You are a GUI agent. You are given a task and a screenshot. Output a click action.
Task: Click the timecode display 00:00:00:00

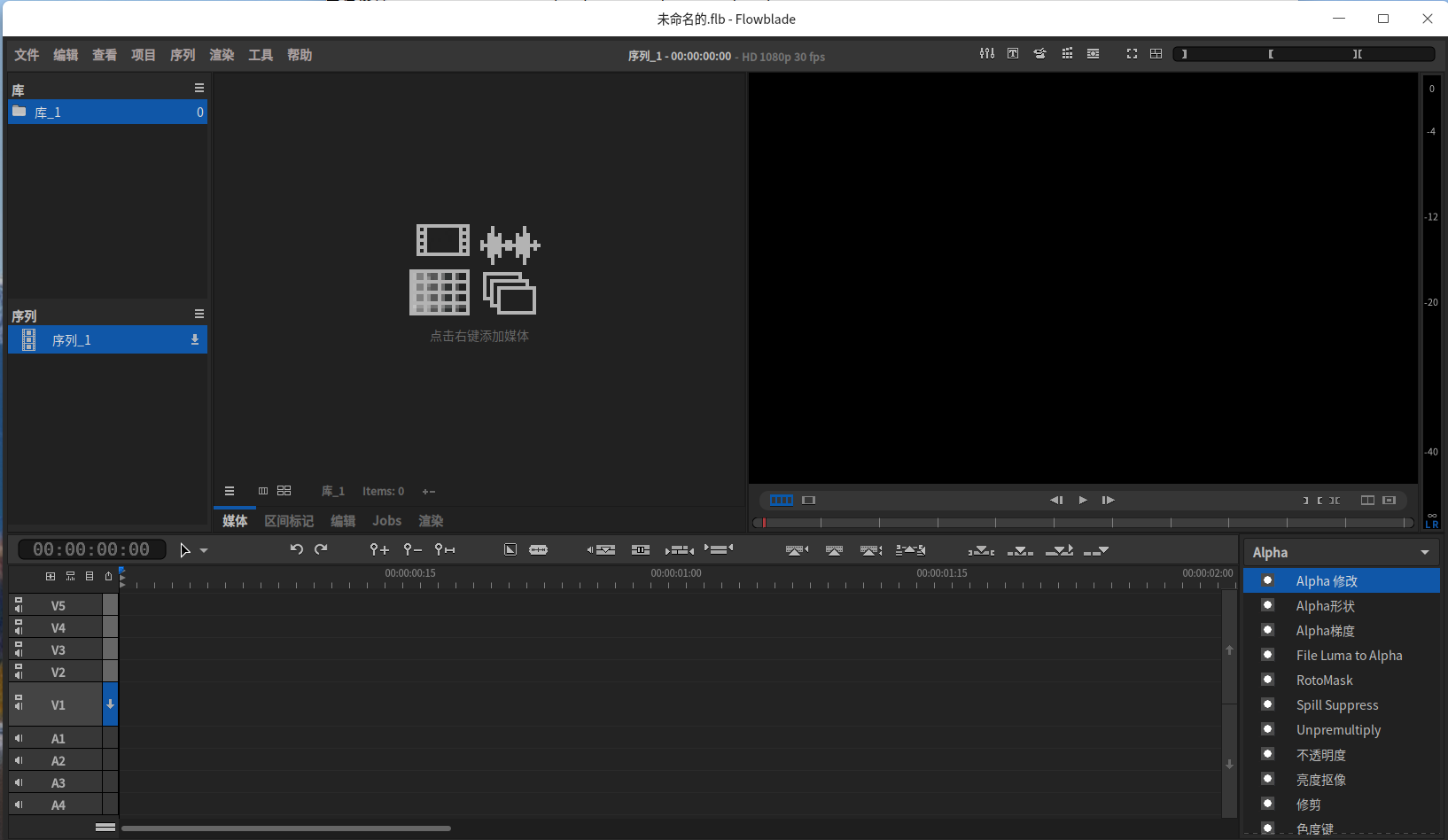coord(91,549)
